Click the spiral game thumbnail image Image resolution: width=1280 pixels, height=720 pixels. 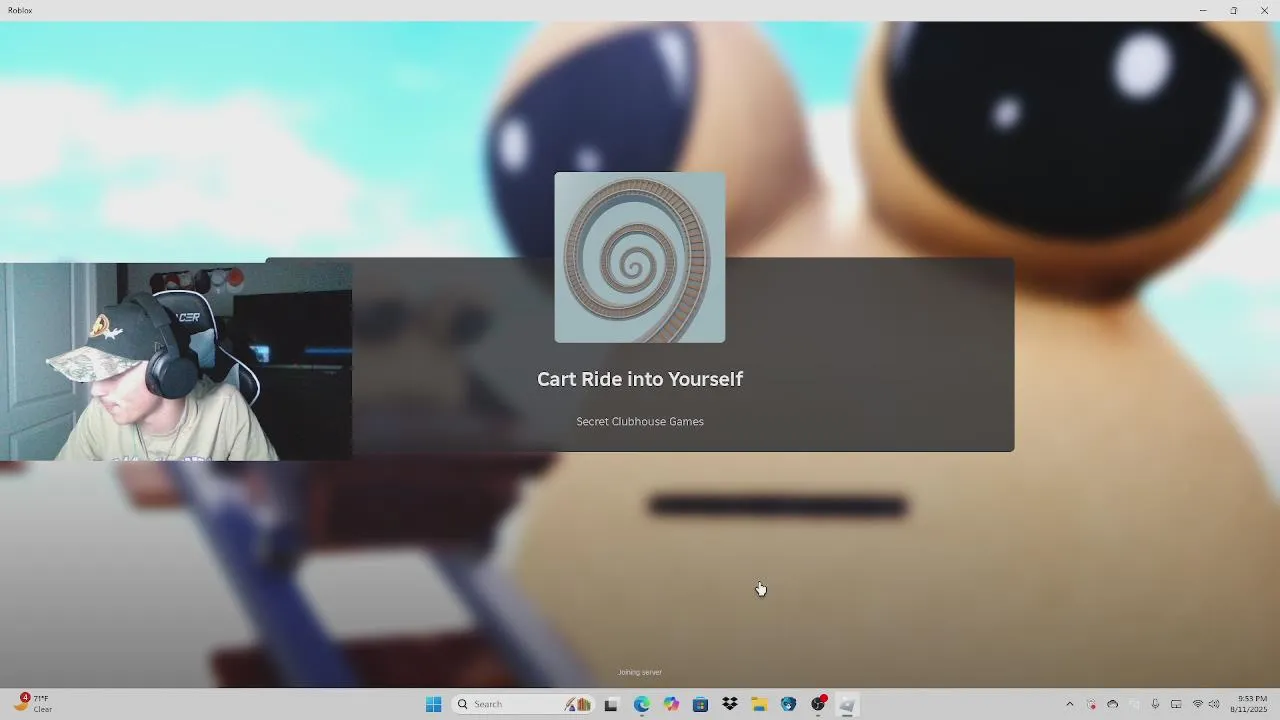point(640,257)
